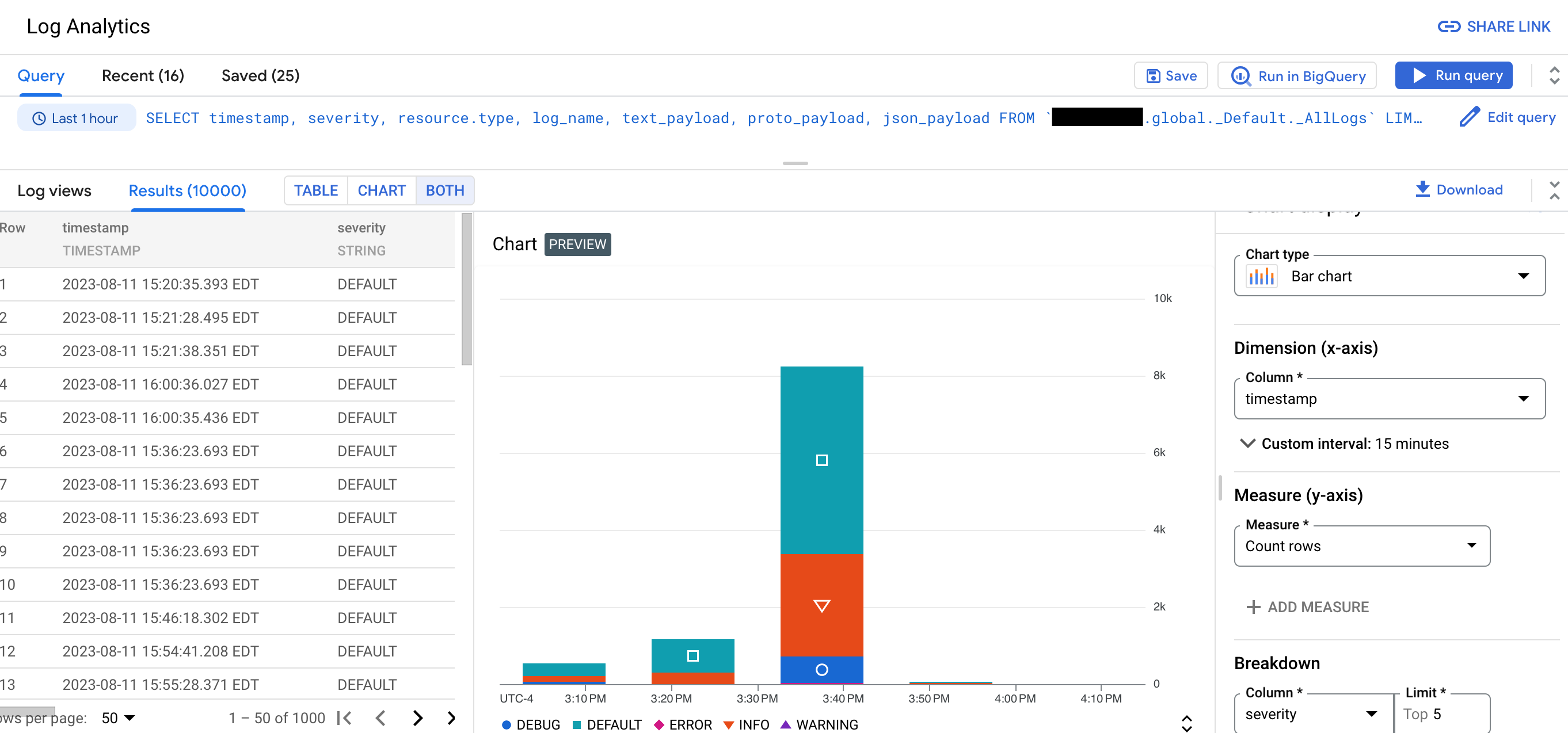Click the Last 1 hour clock icon
The height and width of the screenshot is (733, 1568).
pos(39,118)
